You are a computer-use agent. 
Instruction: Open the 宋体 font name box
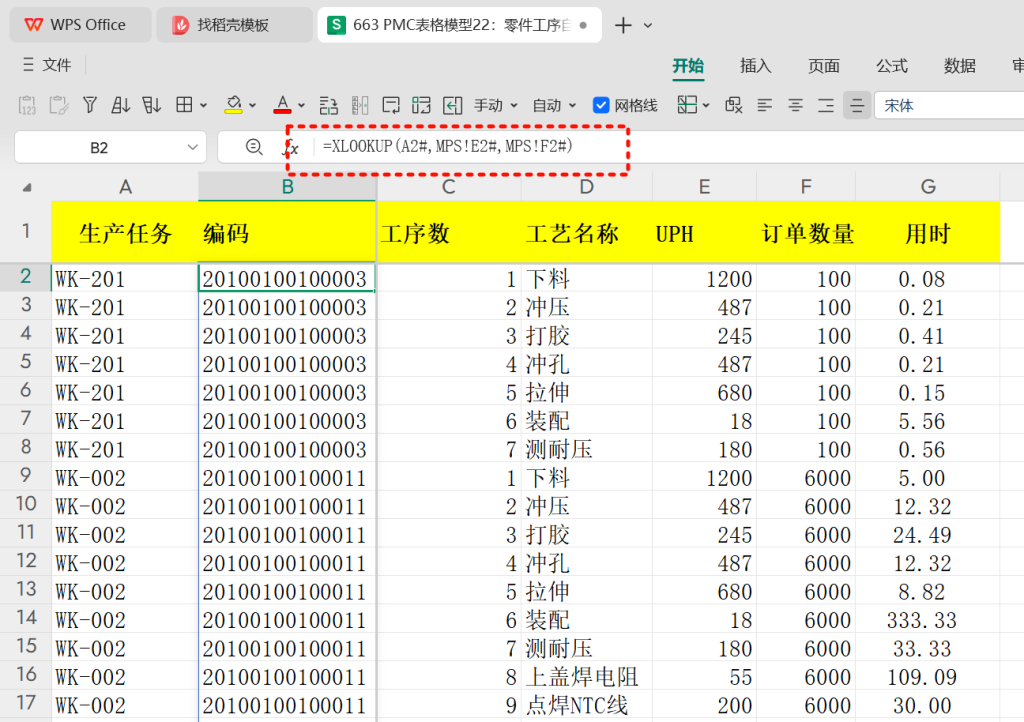click(949, 105)
